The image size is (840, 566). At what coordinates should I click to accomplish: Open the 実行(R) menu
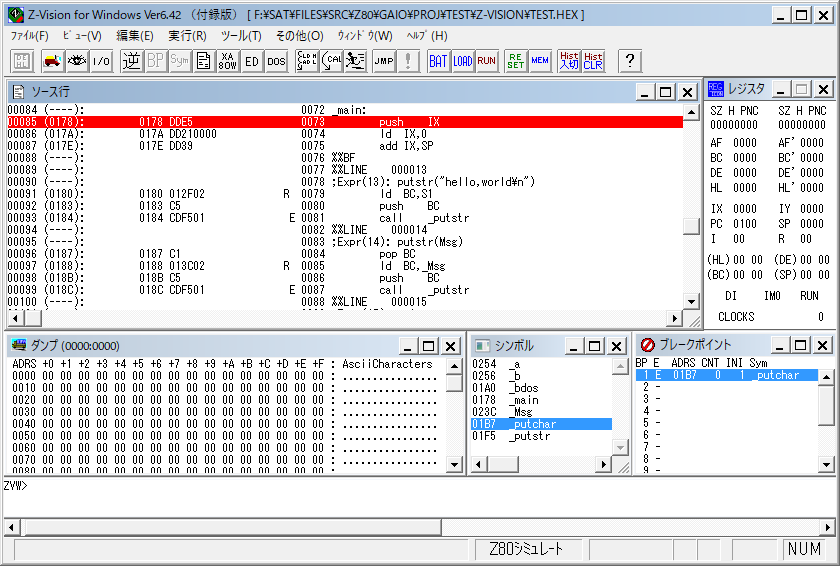(187, 35)
